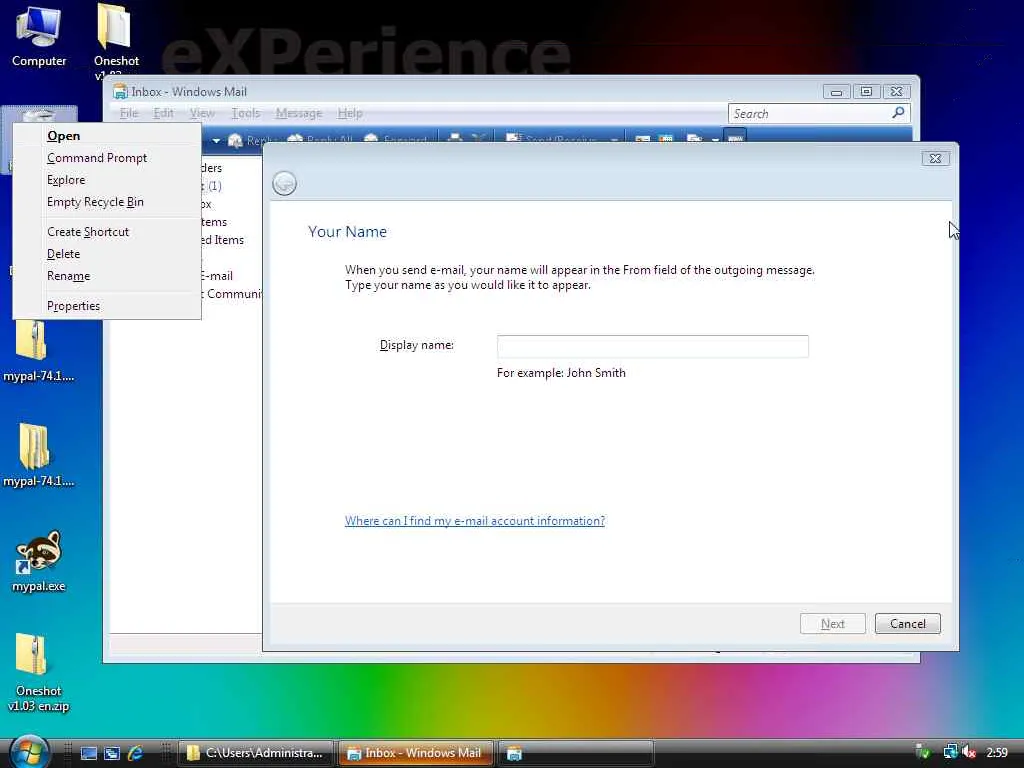1024x768 pixels.
Task: Click the network icon in system tray
Action: click(x=950, y=752)
